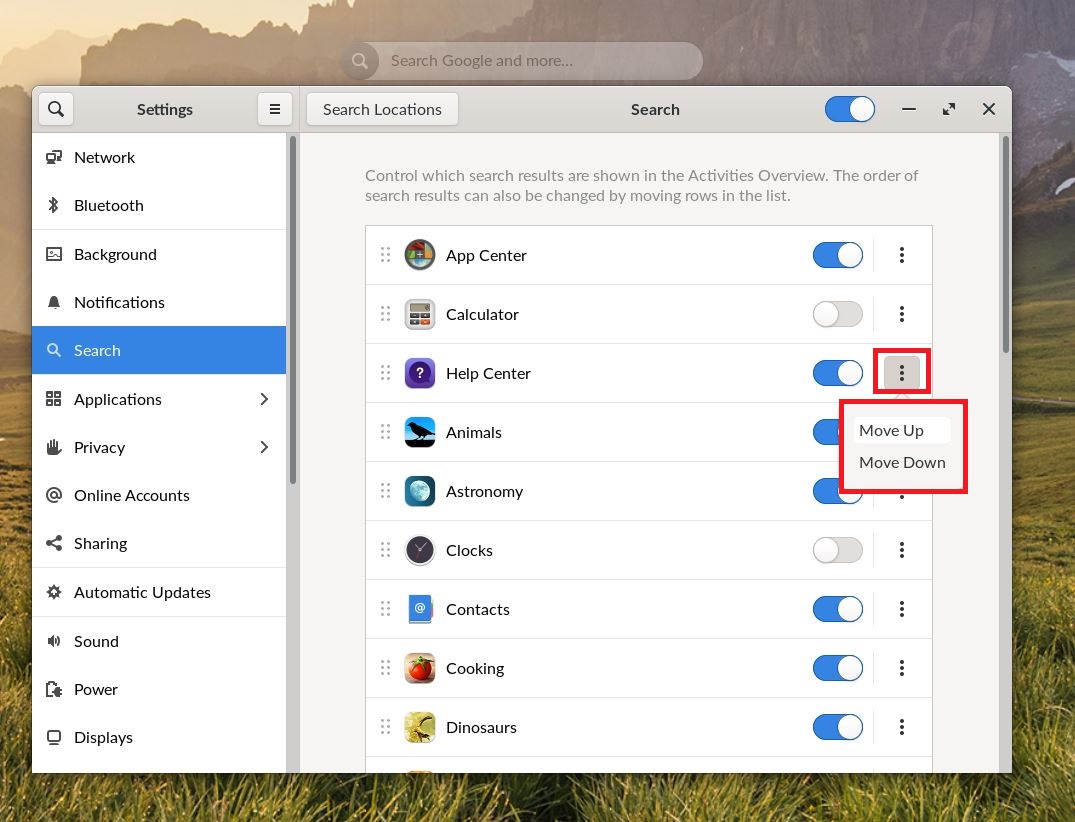This screenshot has height=822, width=1075.
Task: Click the Calculator app icon
Action: click(x=420, y=314)
